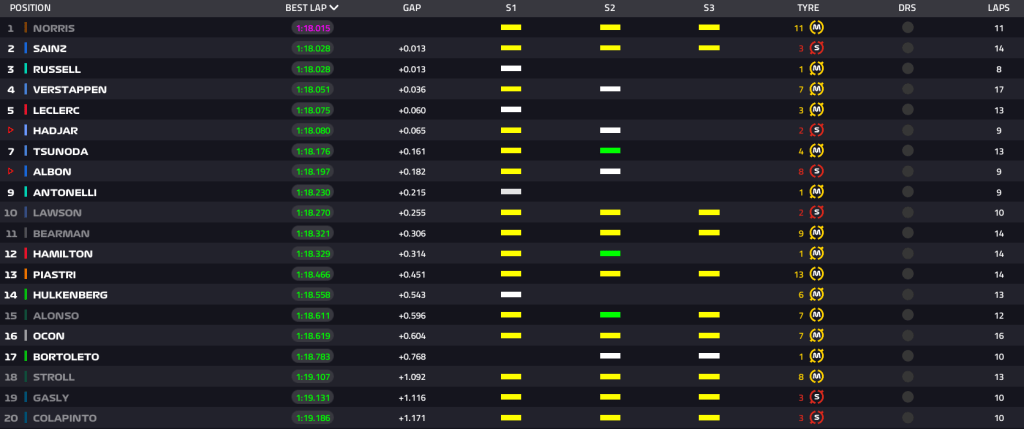Click Bearman's medium tyre icon
The width and height of the screenshot is (1024, 429).
click(816, 233)
